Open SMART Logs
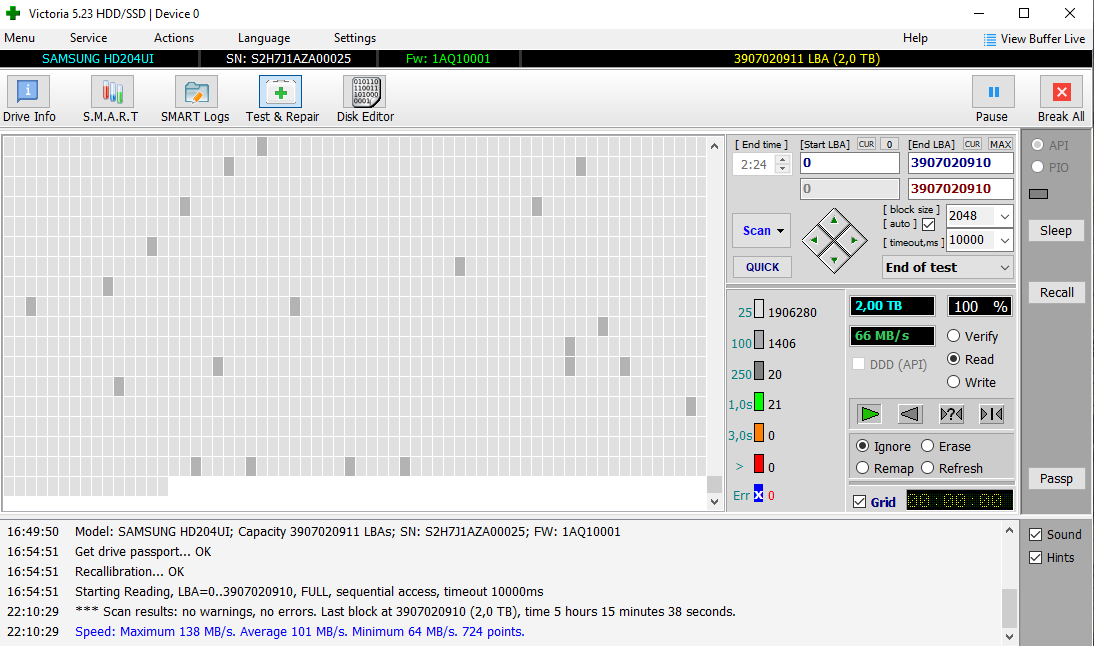 [196, 91]
